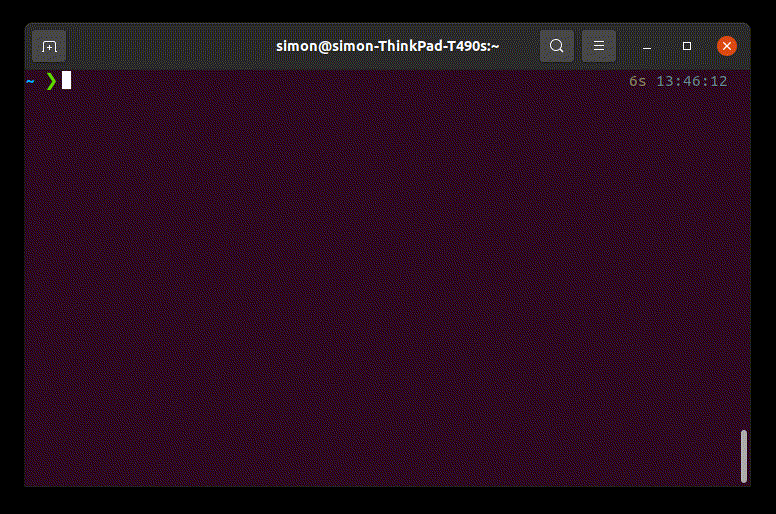Viewport: 776px width, 514px height.
Task: Open the hamburger menu
Action: point(599,46)
